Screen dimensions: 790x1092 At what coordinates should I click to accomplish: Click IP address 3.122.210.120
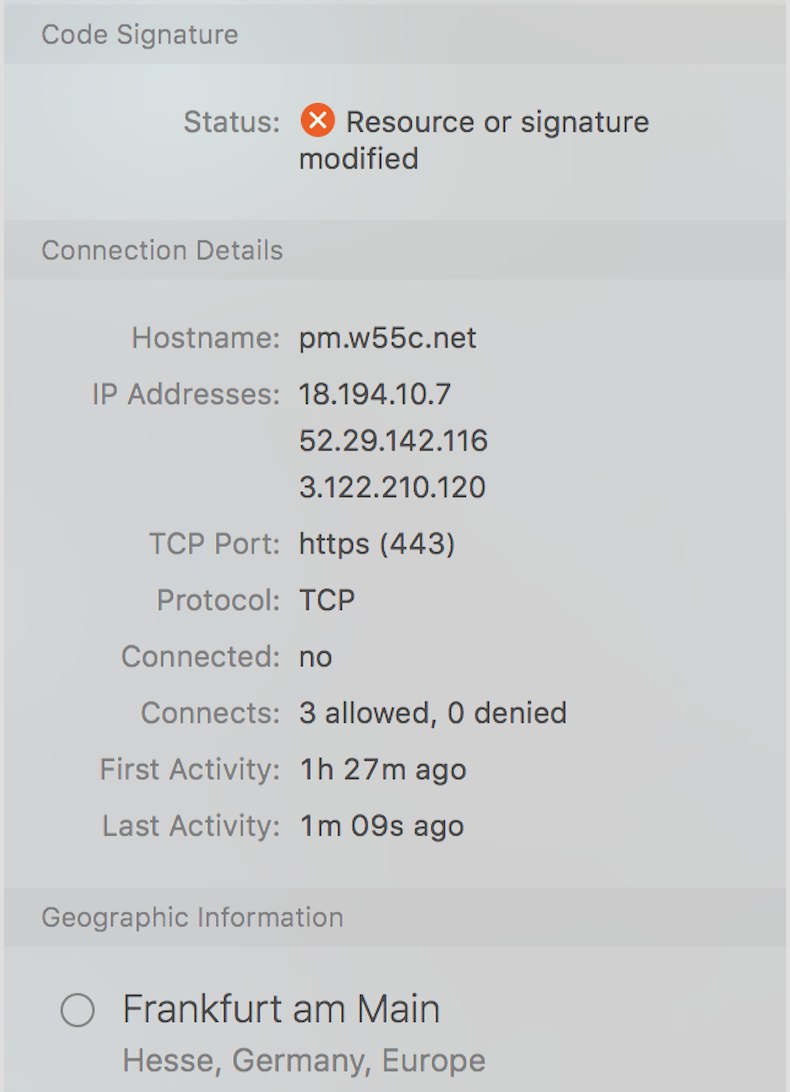click(392, 488)
